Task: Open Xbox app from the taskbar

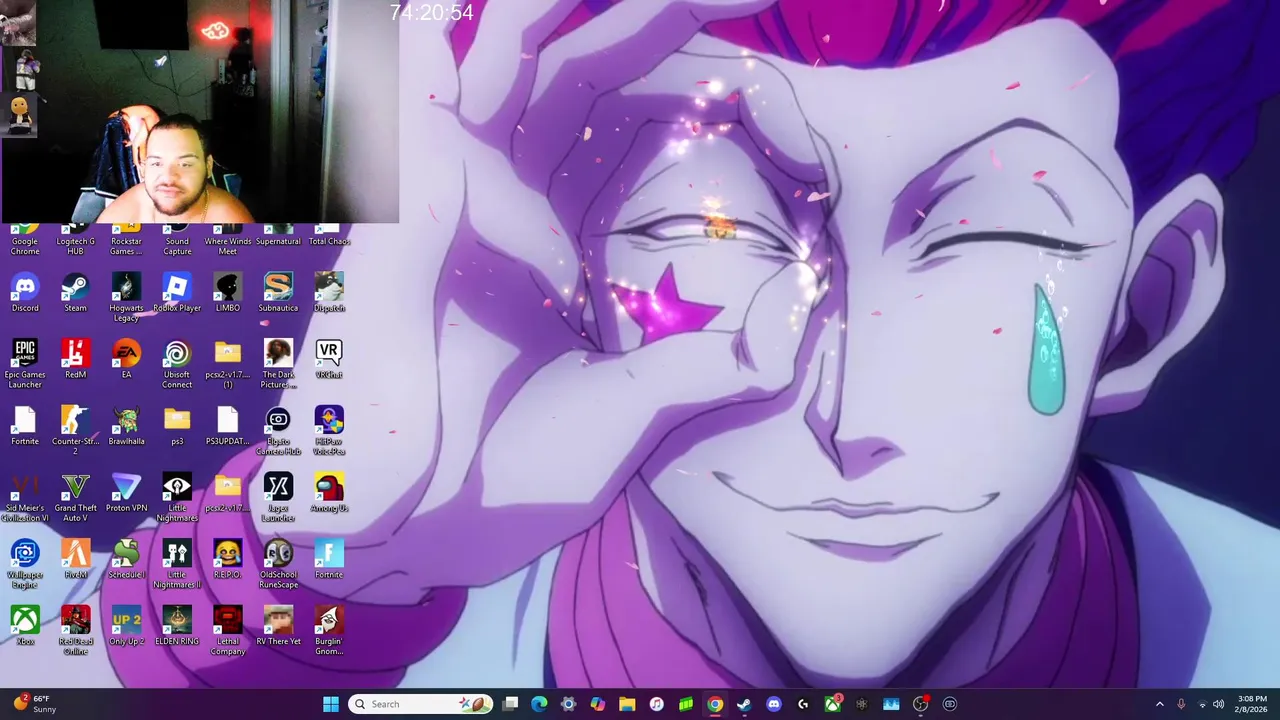Action: [832, 704]
